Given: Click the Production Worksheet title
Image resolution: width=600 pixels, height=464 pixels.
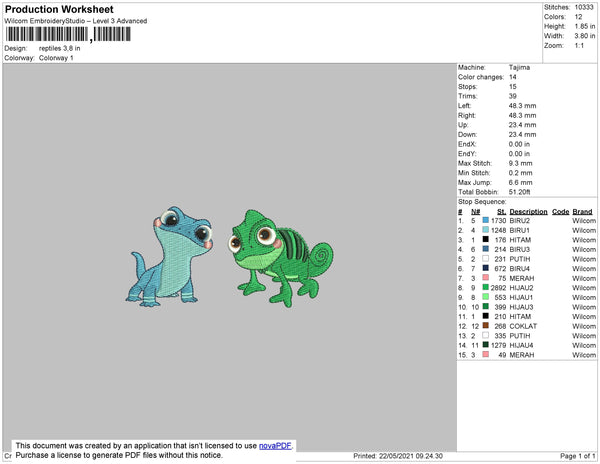Looking at the screenshot, I should click(59, 9).
